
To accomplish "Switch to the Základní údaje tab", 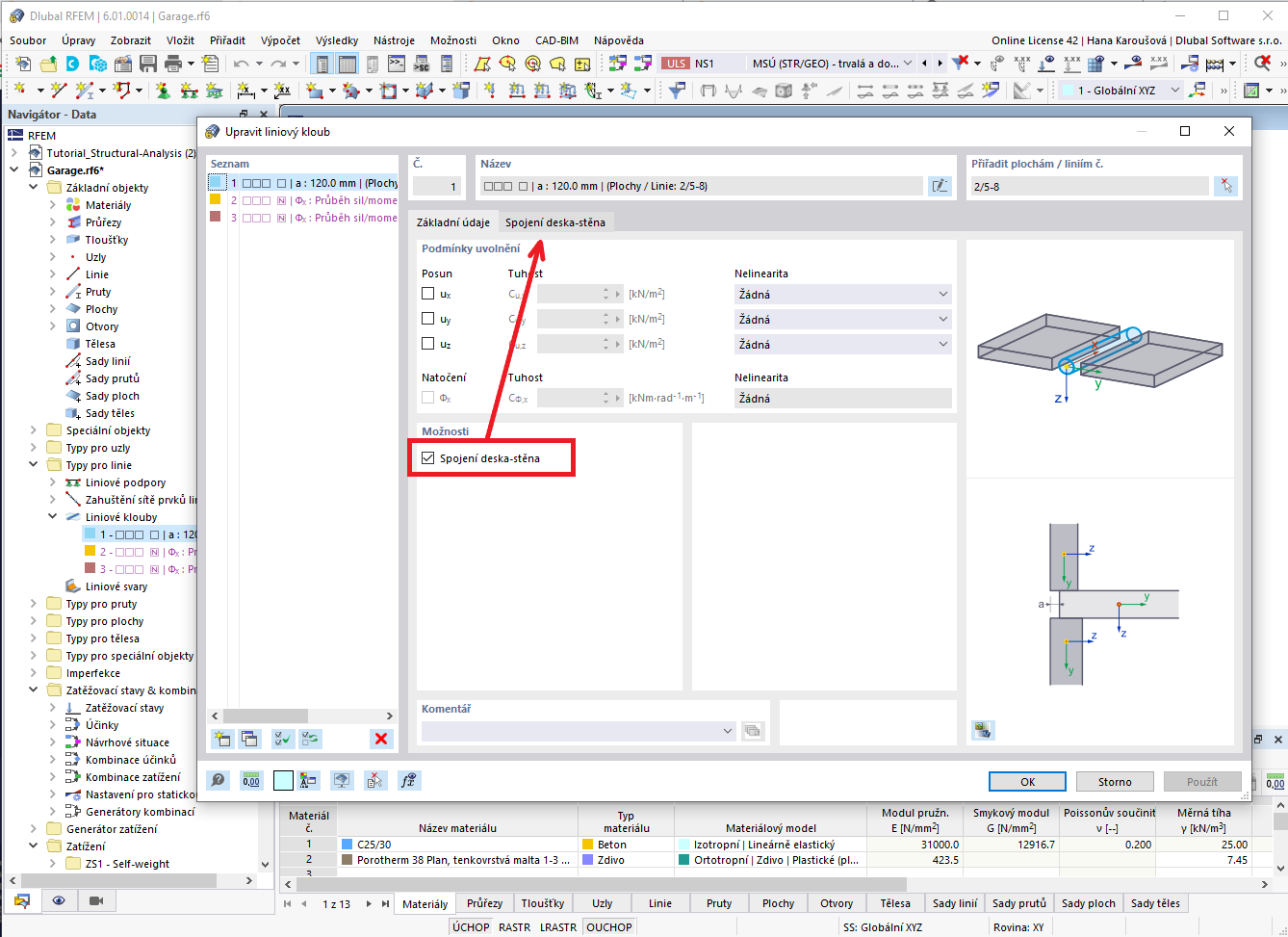I will click(453, 222).
